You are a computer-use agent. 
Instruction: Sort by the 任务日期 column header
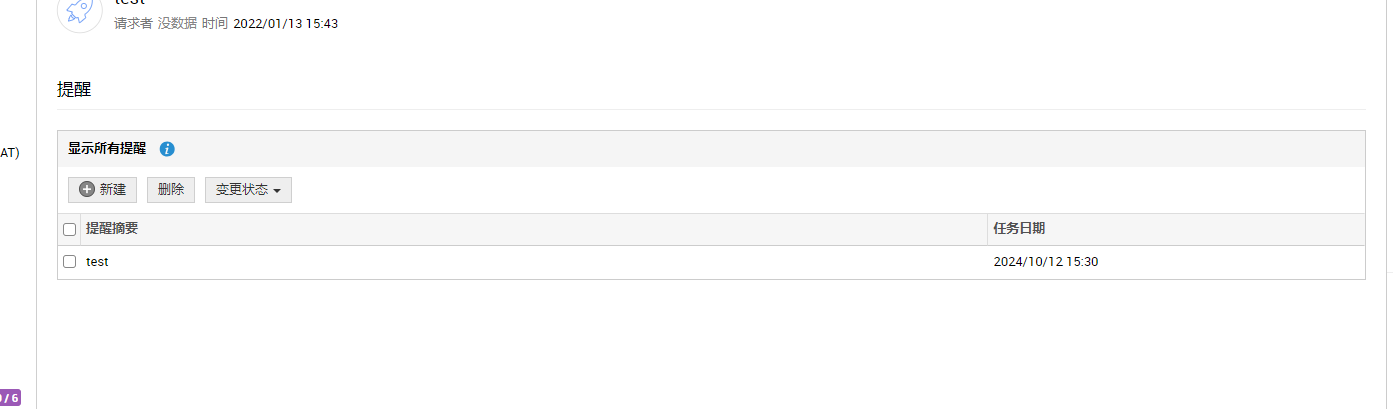tap(1019, 229)
